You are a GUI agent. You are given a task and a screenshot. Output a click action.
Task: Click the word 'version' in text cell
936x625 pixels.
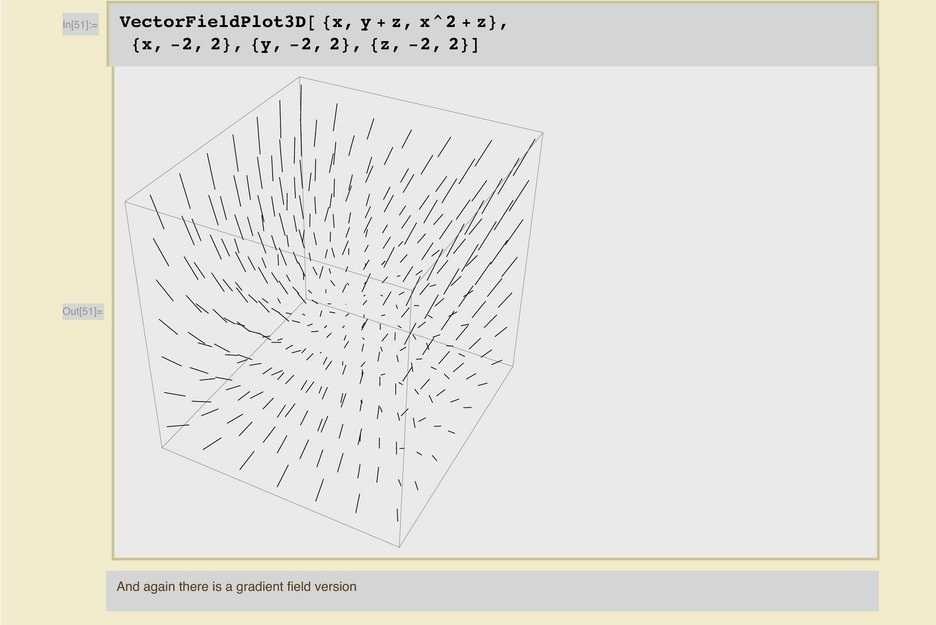(332, 587)
